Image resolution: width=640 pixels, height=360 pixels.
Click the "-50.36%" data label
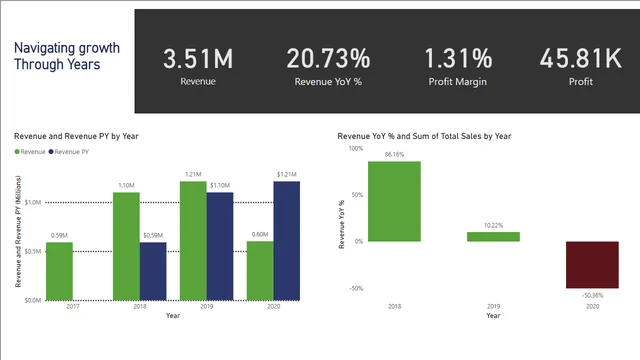[592, 295]
